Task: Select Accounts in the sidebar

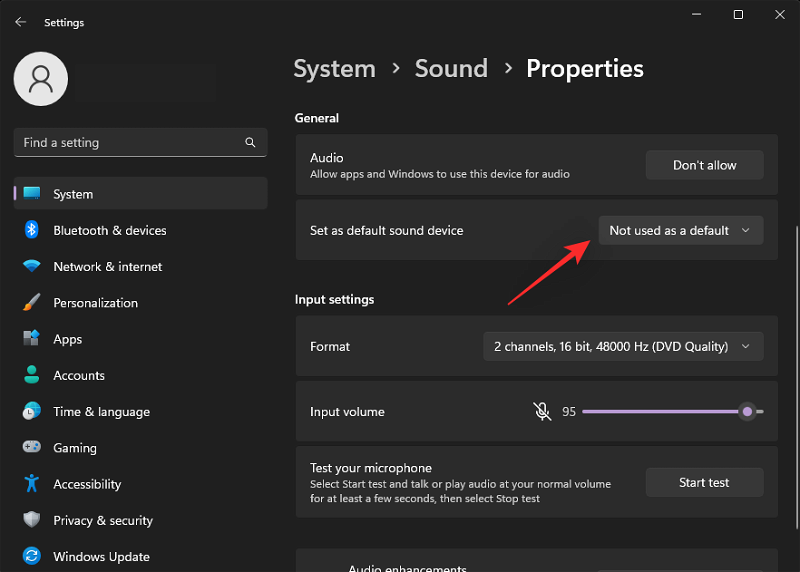Action: click(79, 376)
